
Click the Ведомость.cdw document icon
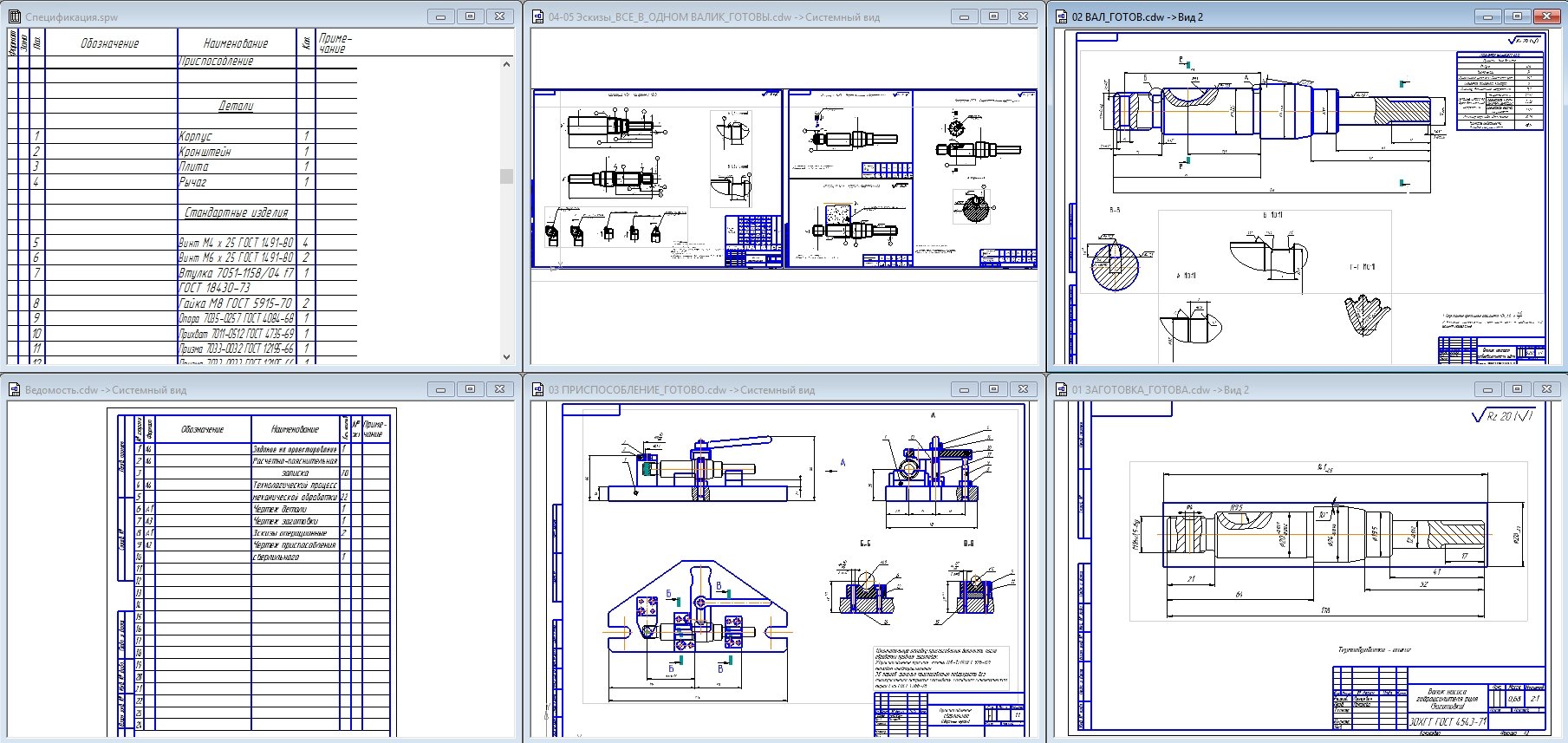[x=14, y=389]
